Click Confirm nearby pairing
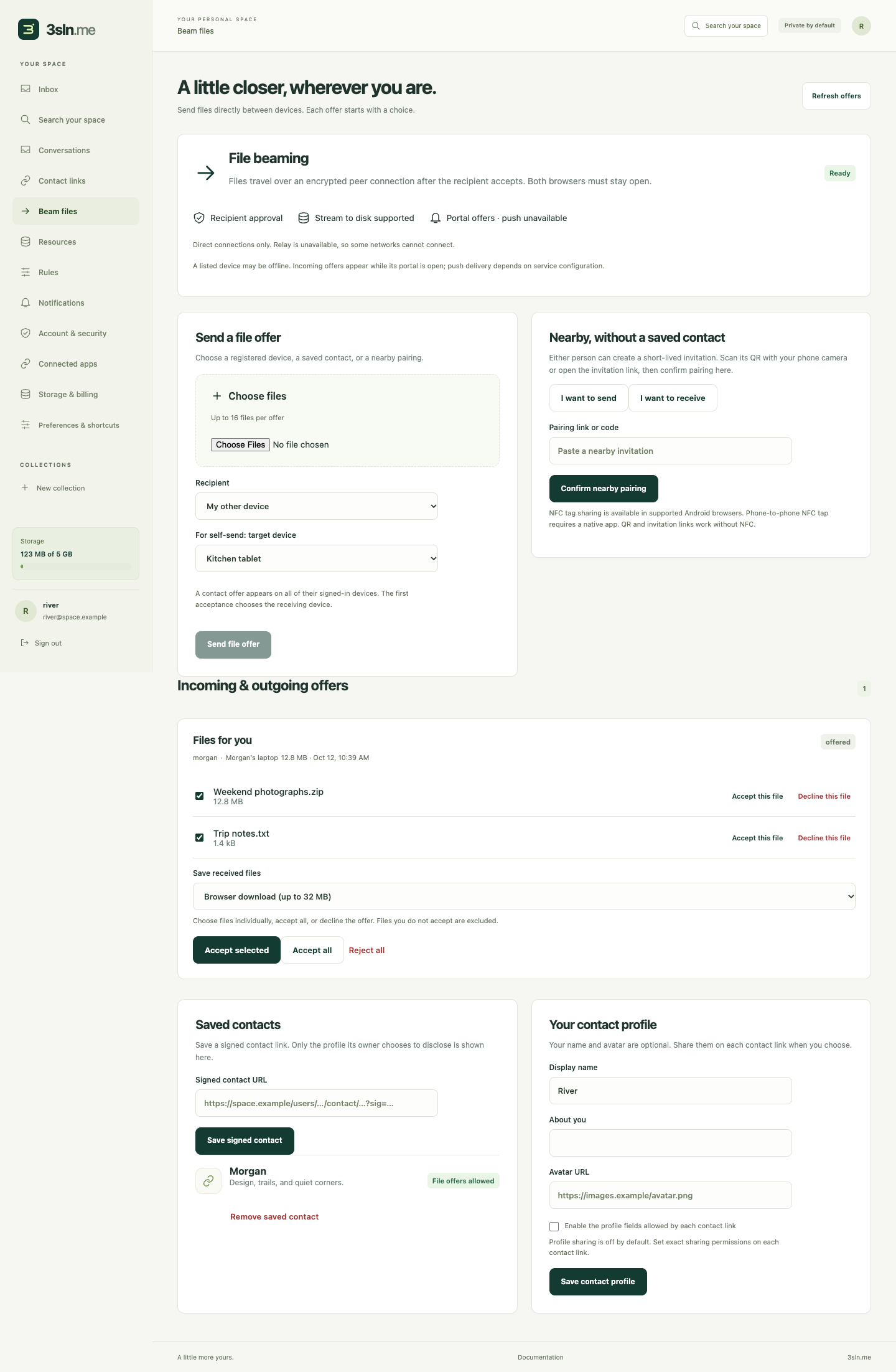 tap(604, 489)
